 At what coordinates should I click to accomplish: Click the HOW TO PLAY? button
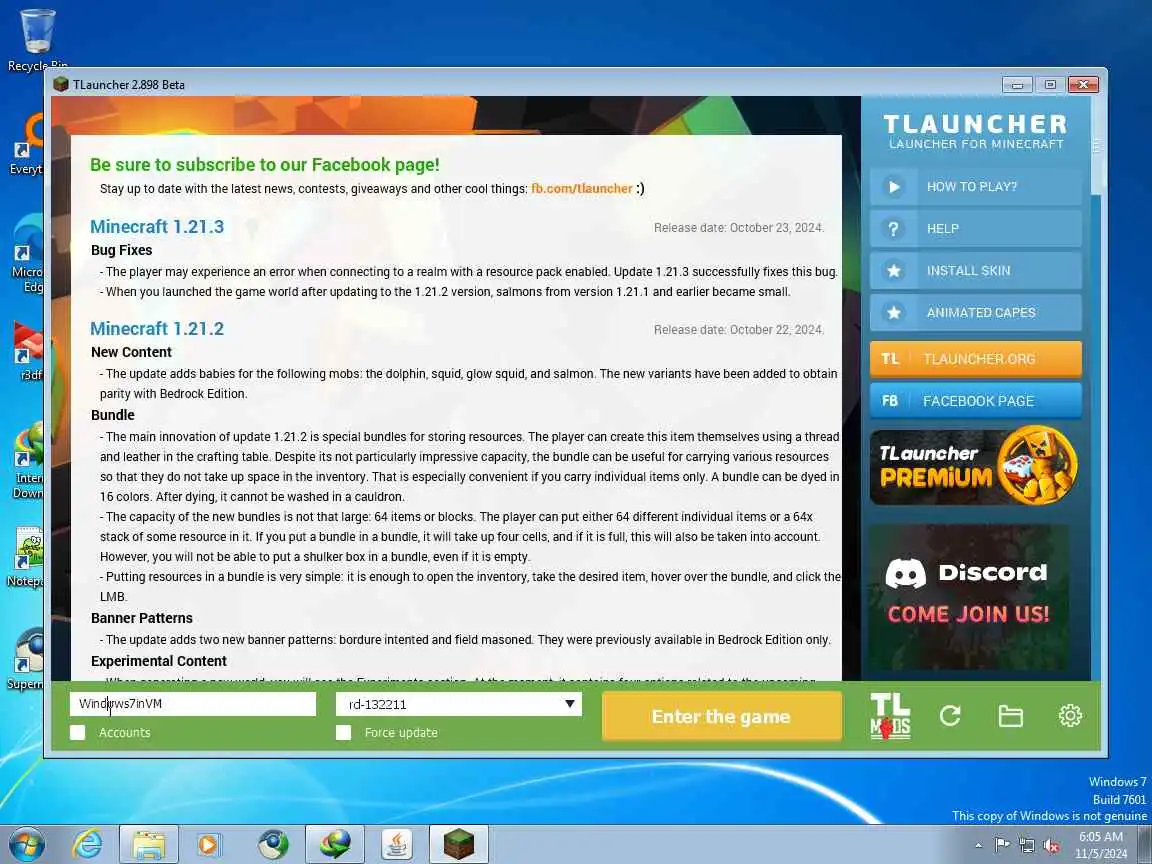point(976,187)
